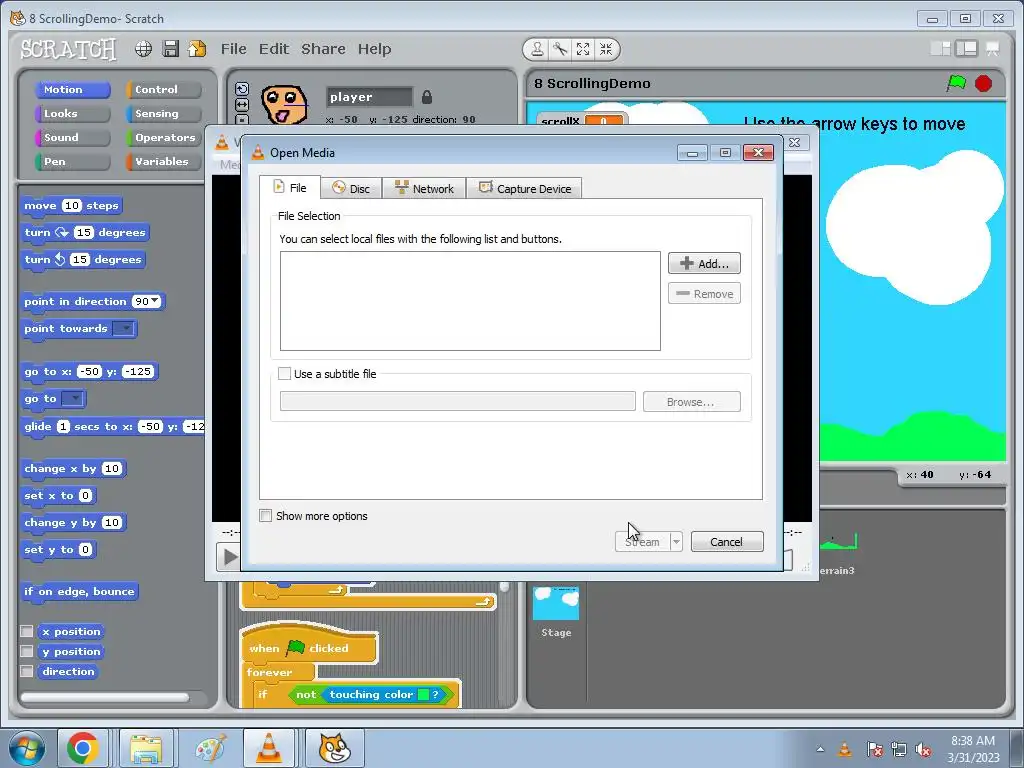Image resolution: width=1024 pixels, height=768 pixels.
Task: Open the Scratch Help menu
Action: click(x=374, y=49)
